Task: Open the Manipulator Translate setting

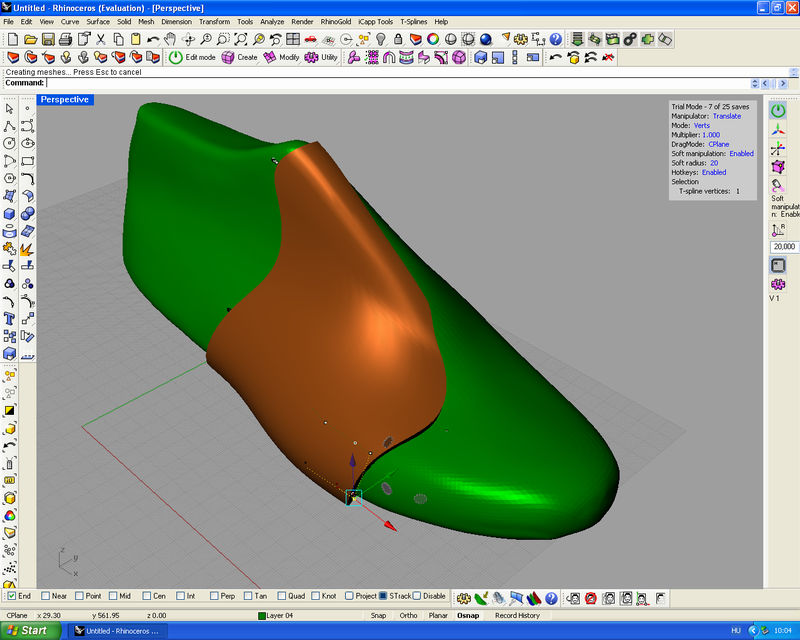Action: [x=726, y=116]
